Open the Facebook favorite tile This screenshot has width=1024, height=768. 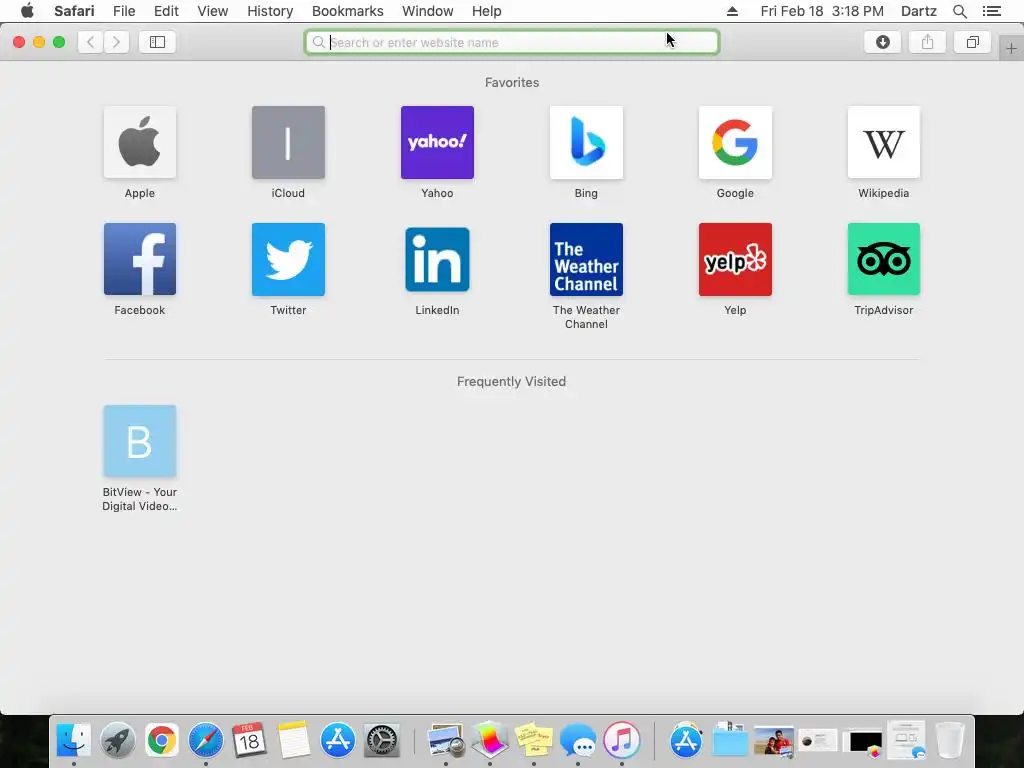point(140,259)
